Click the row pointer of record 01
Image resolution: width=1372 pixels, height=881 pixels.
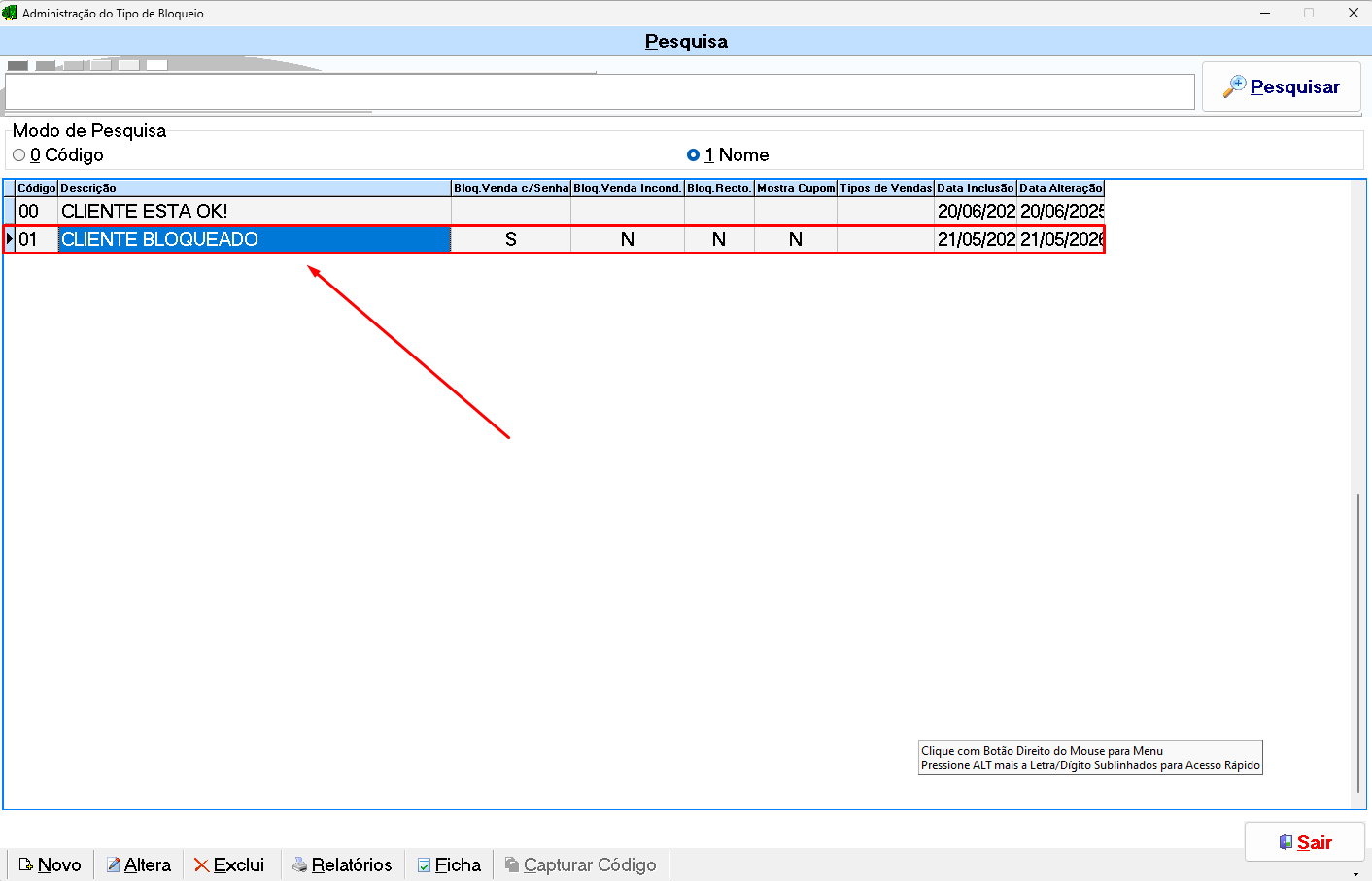9,239
